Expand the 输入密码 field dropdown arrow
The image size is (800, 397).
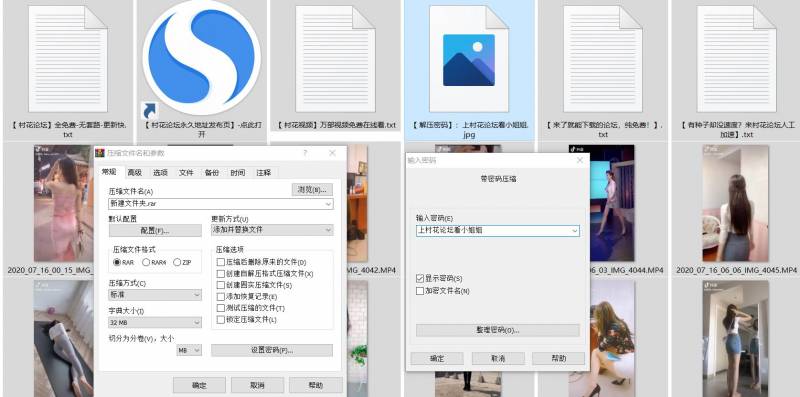(575, 231)
